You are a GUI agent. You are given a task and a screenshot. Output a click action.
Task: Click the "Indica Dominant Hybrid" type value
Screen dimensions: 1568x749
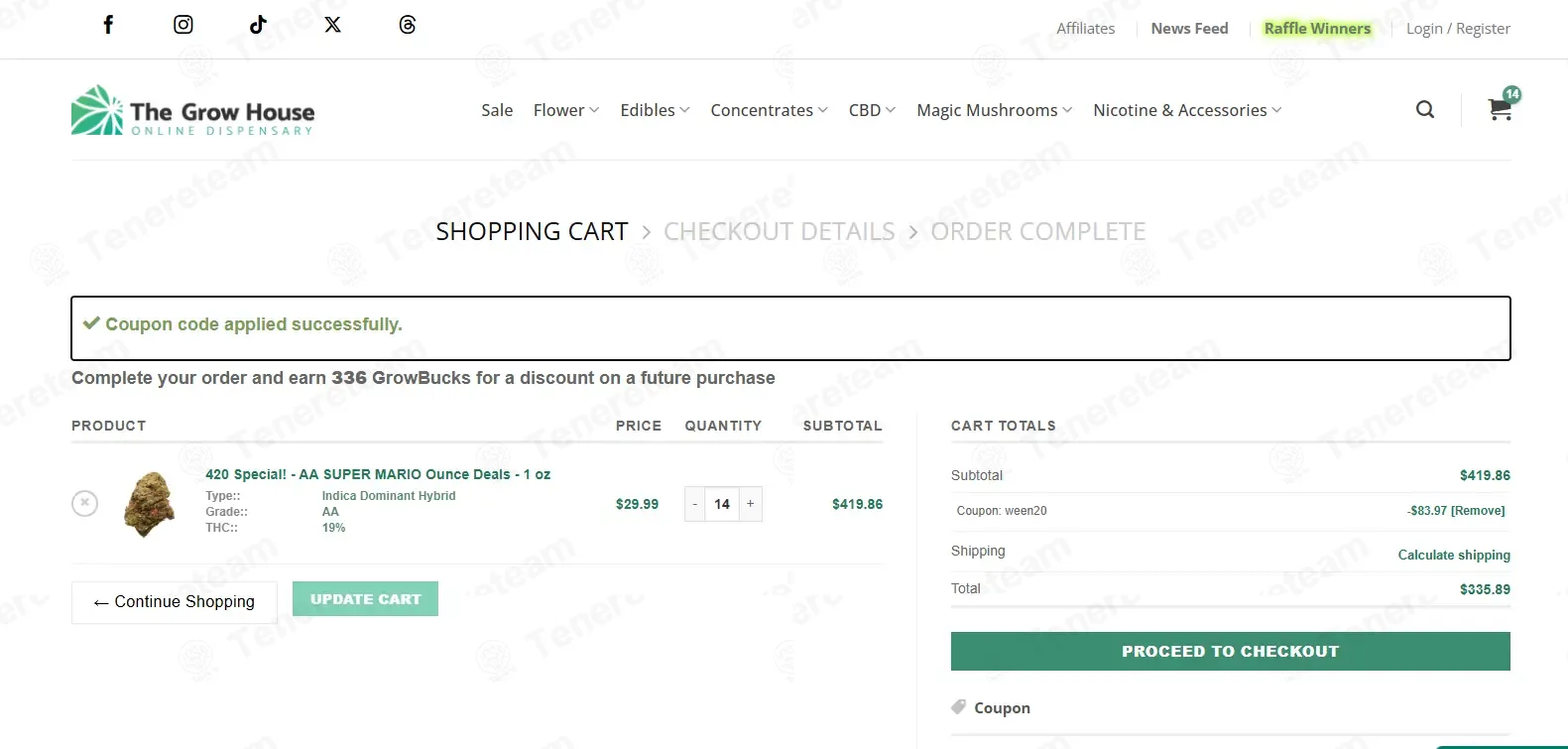[389, 496]
